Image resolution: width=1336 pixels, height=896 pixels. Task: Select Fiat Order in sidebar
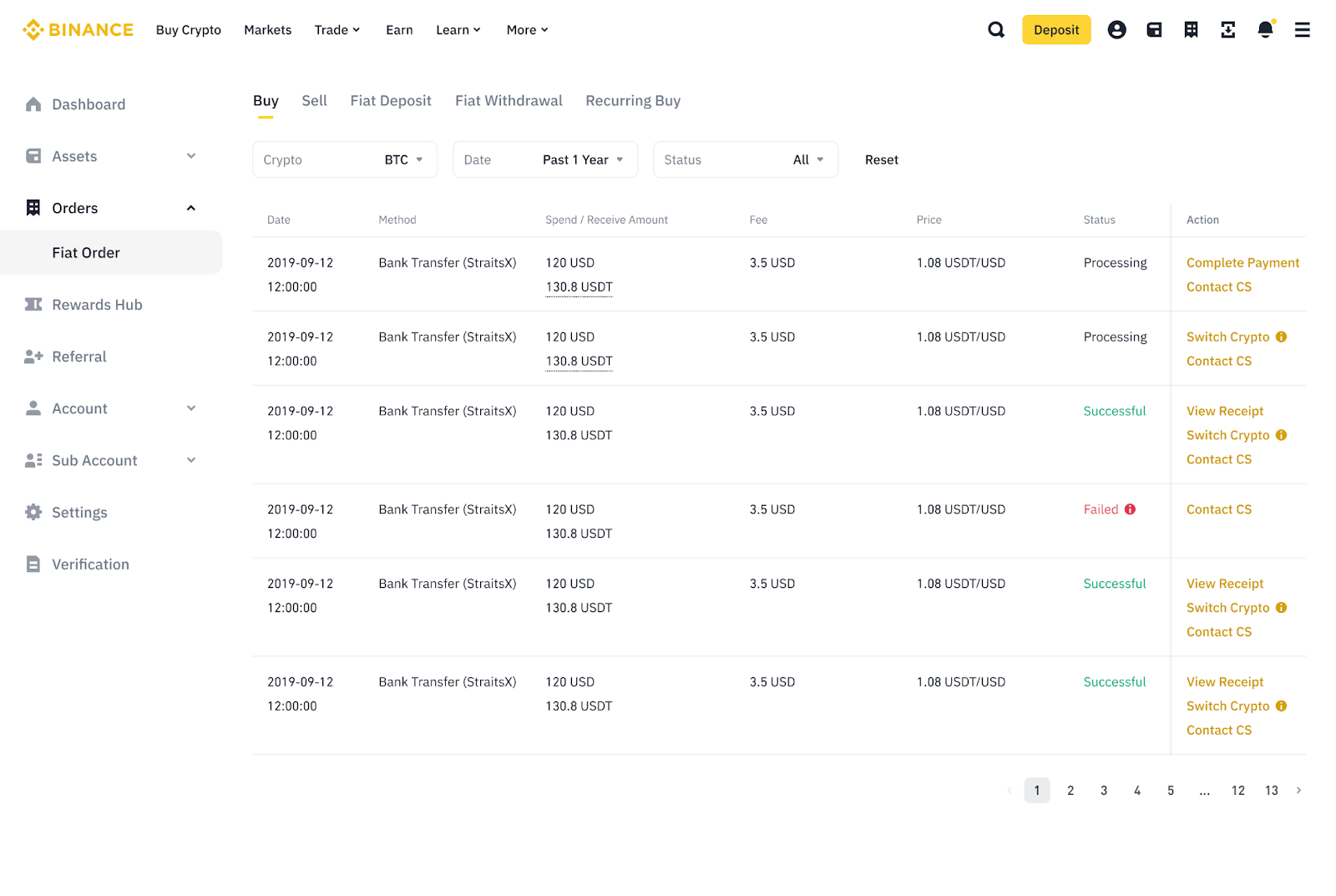(x=111, y=253)
